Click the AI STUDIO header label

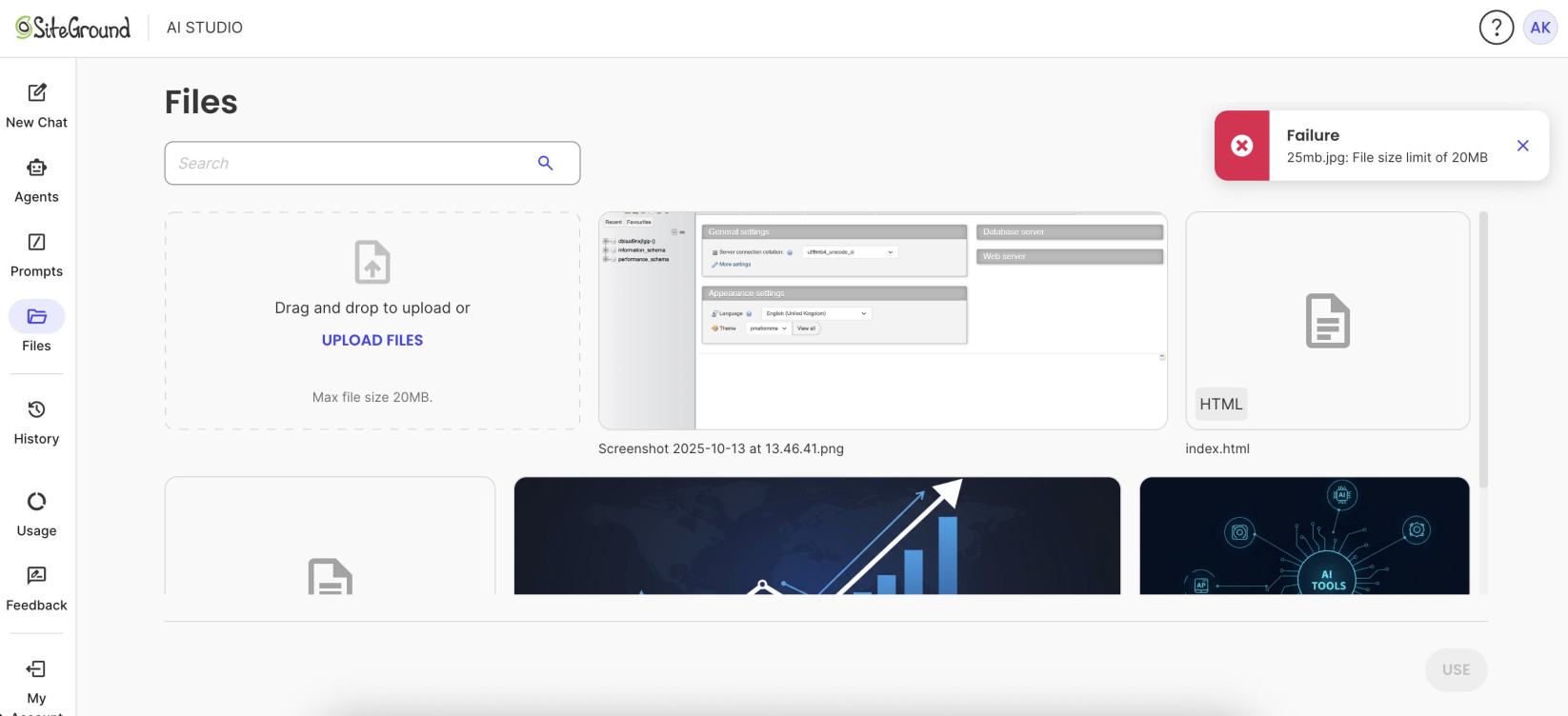[205, 28]
